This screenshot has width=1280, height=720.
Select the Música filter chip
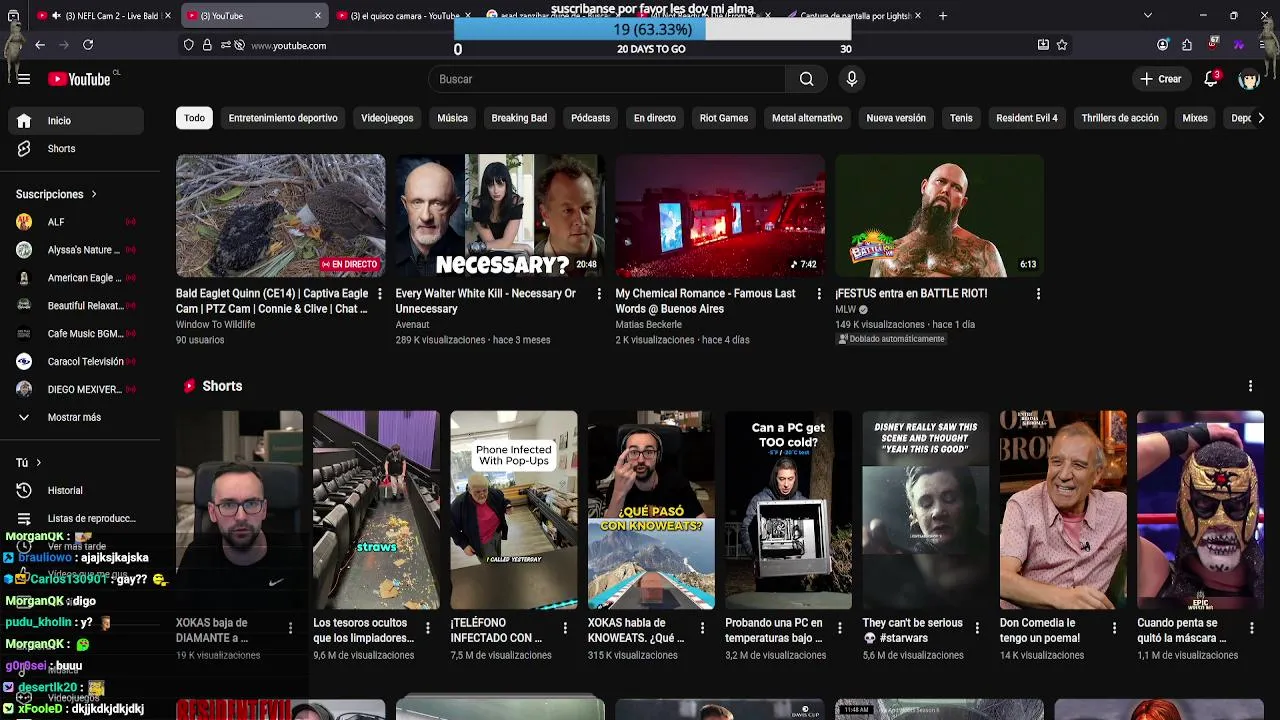(x=452, y=118)
